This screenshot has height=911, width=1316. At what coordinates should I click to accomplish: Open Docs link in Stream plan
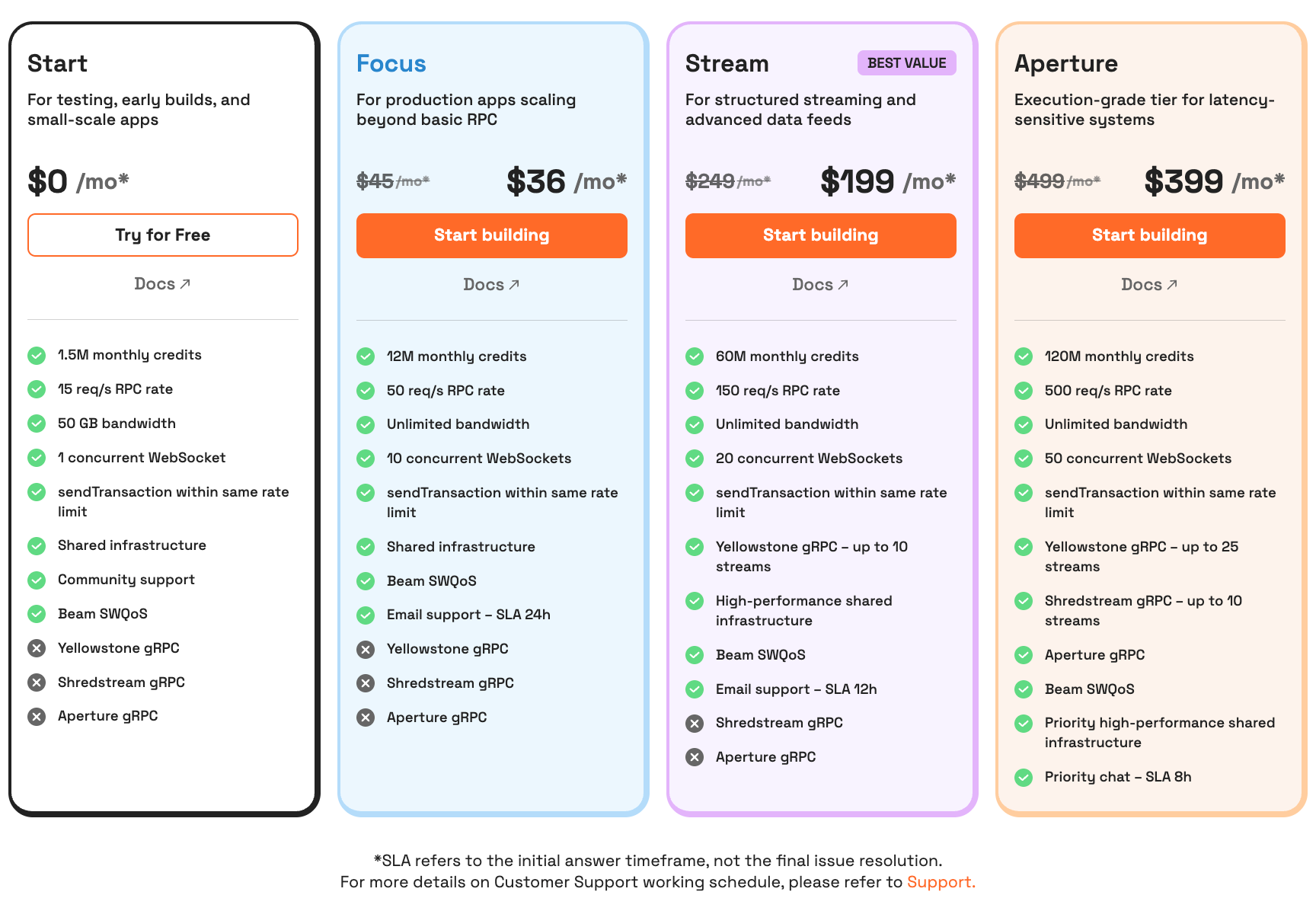point(821,285)
